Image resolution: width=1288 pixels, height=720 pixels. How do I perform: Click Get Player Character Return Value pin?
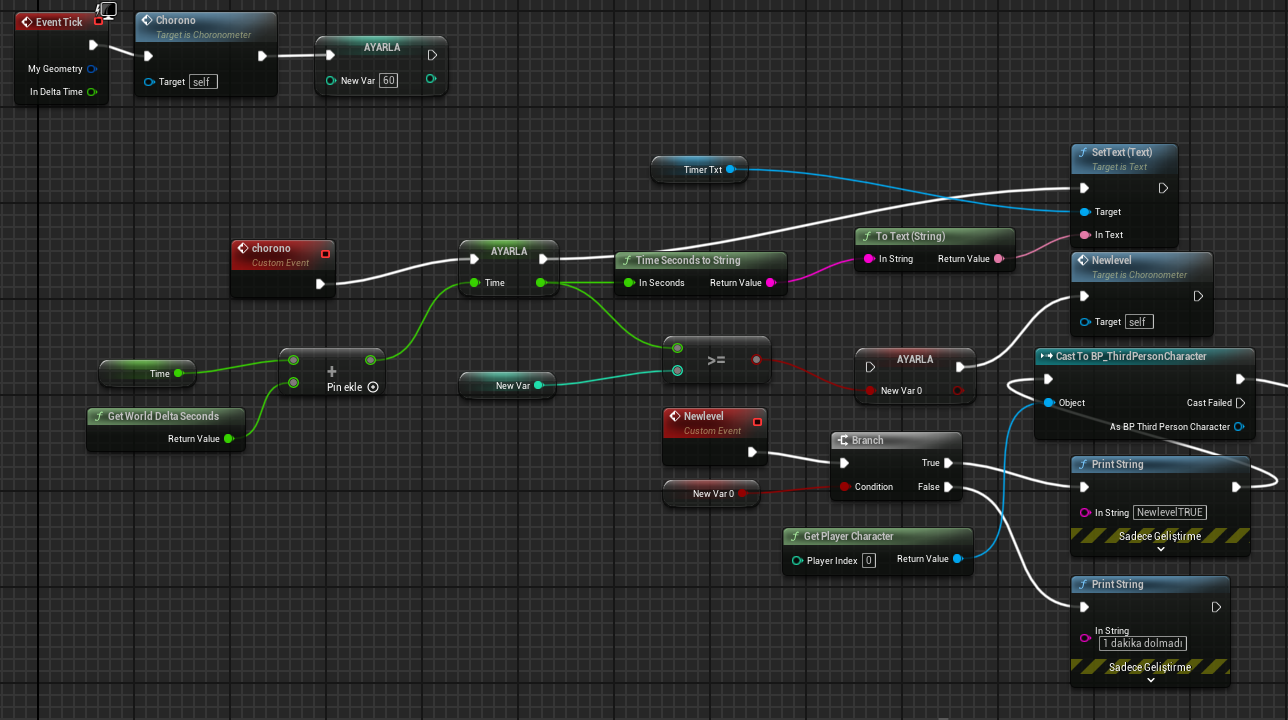(957, 559)
